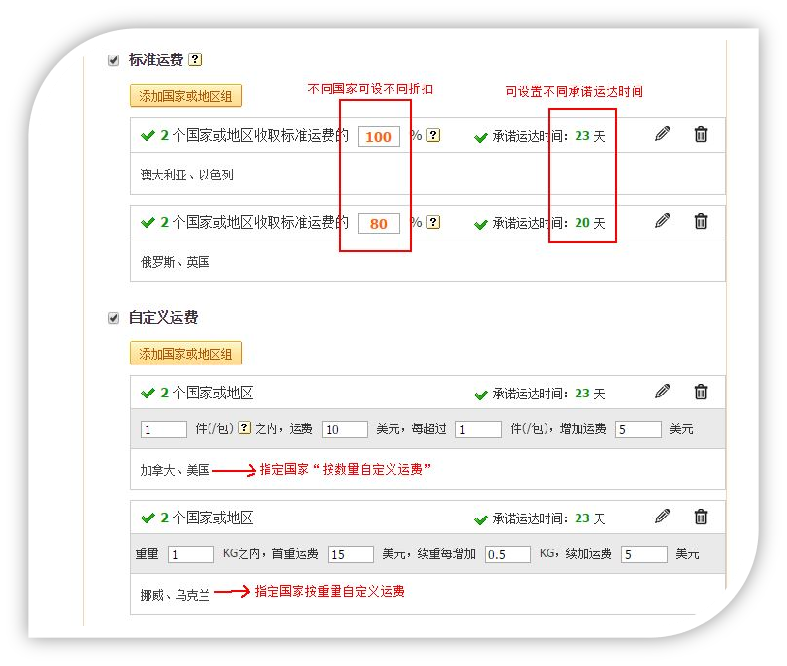This screenshot has width=787, height=666.
Task: Click 承诺运达时间: 23 天 in first standard group
Action: tap(549, 137)
